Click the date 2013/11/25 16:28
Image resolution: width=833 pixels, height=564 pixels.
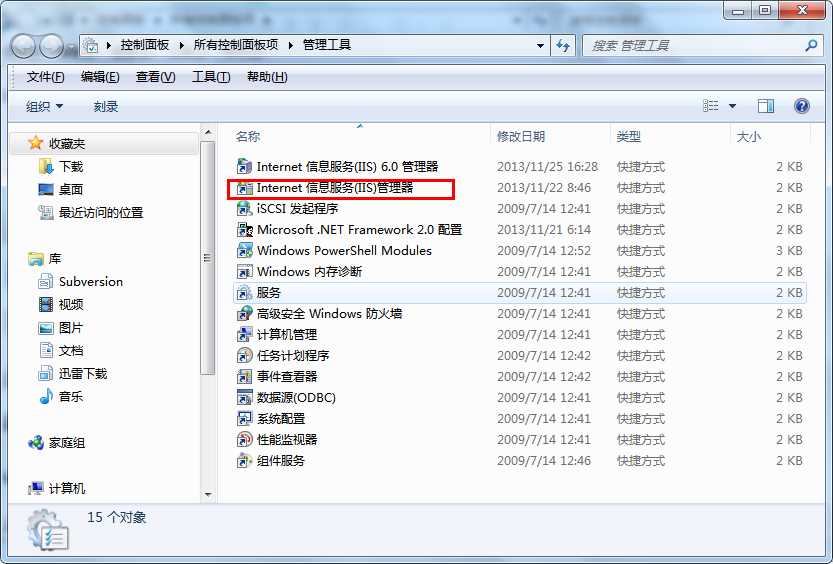click(x=547, y=167)
